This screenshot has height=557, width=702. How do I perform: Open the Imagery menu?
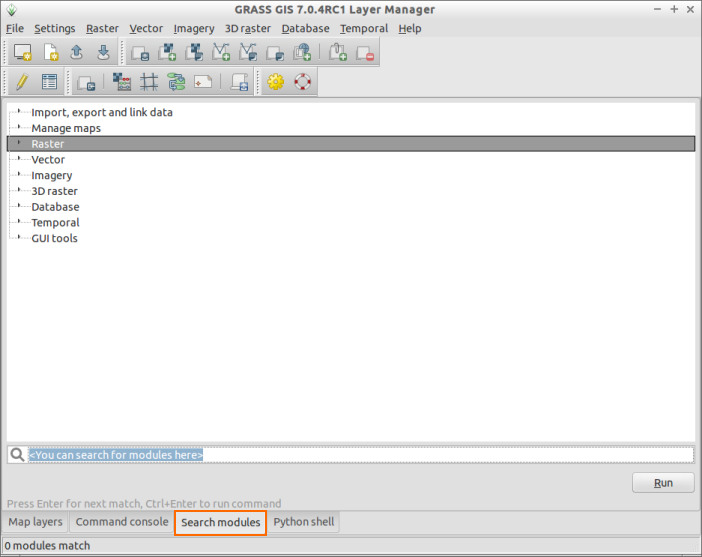coord(194,29)
